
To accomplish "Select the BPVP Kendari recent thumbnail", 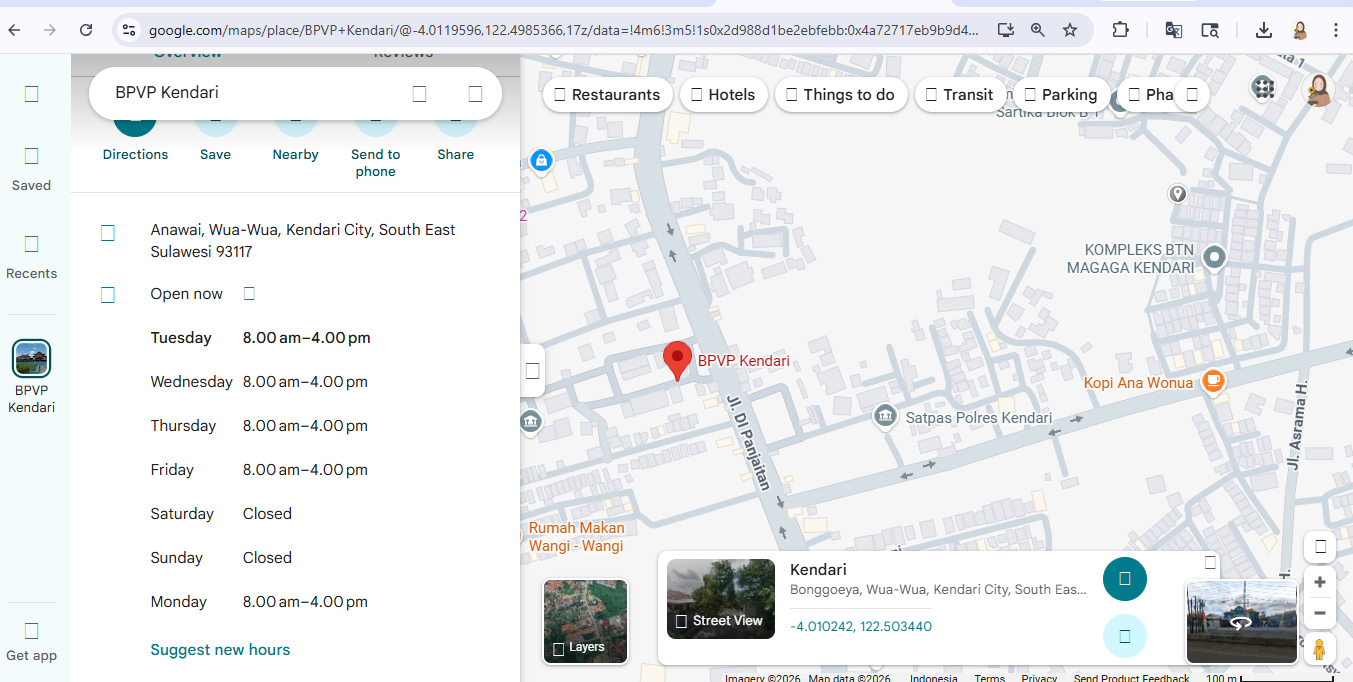I will pos(31,358).
